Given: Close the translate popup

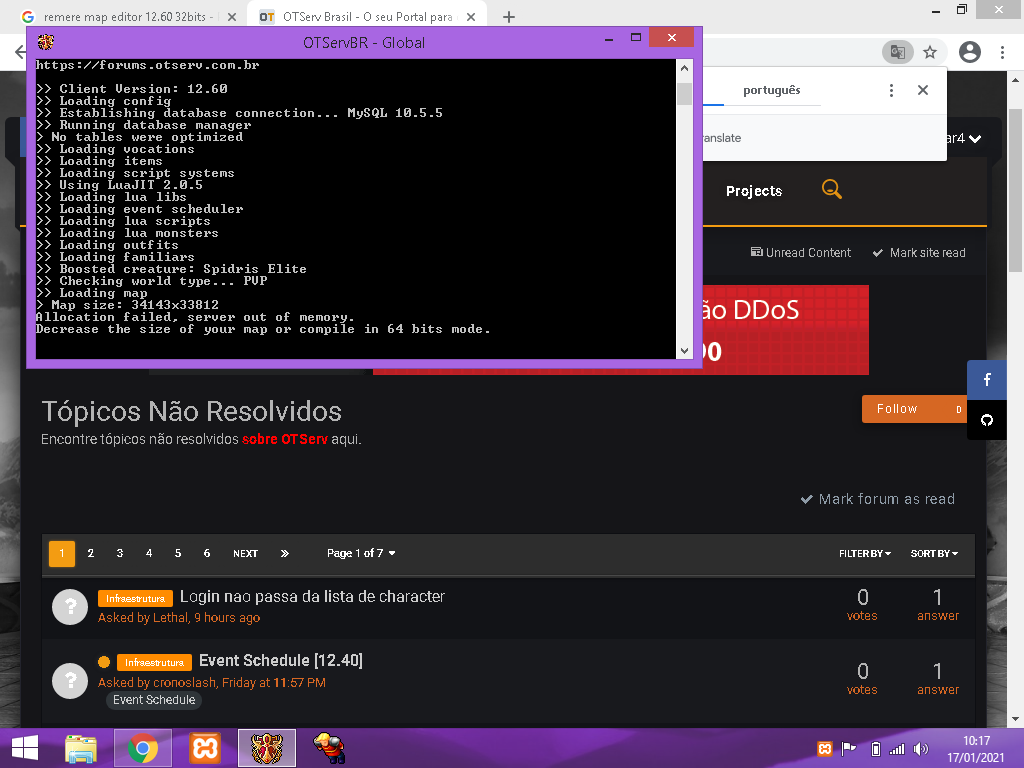Looking at the screenshot, I should tap(923, 90).
